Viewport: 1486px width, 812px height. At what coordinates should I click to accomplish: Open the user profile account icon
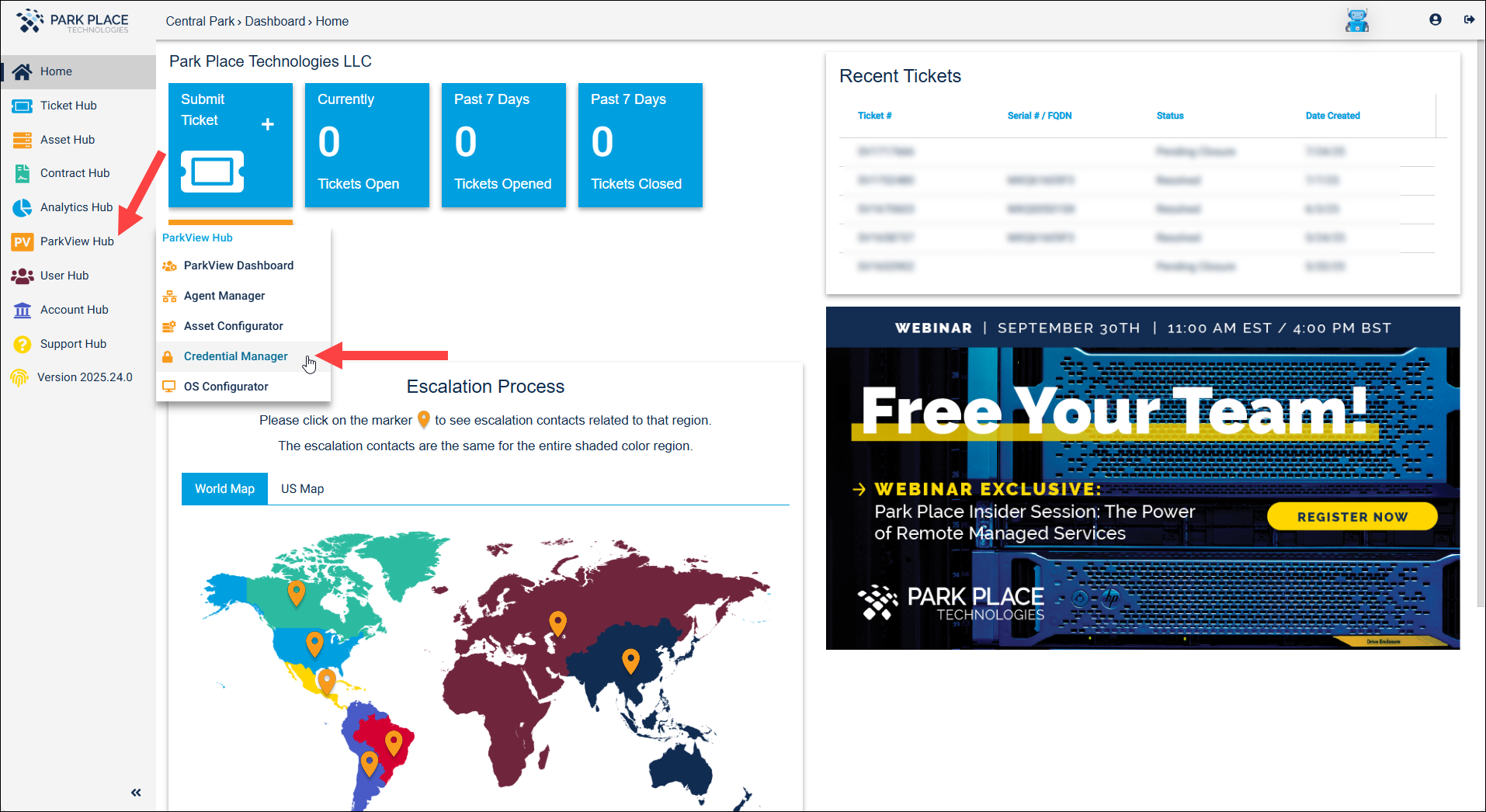[x=1435, y=19]
